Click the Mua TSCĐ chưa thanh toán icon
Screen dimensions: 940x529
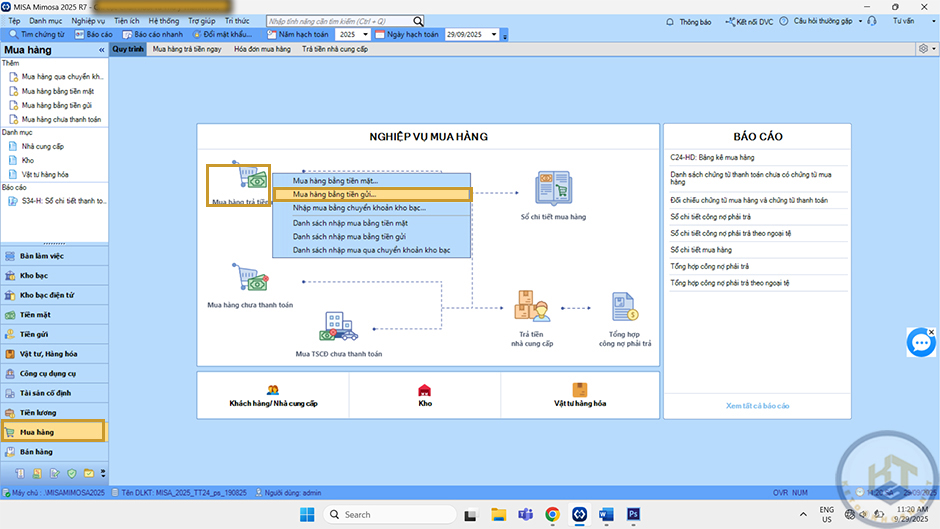click(x=338, y=328)
